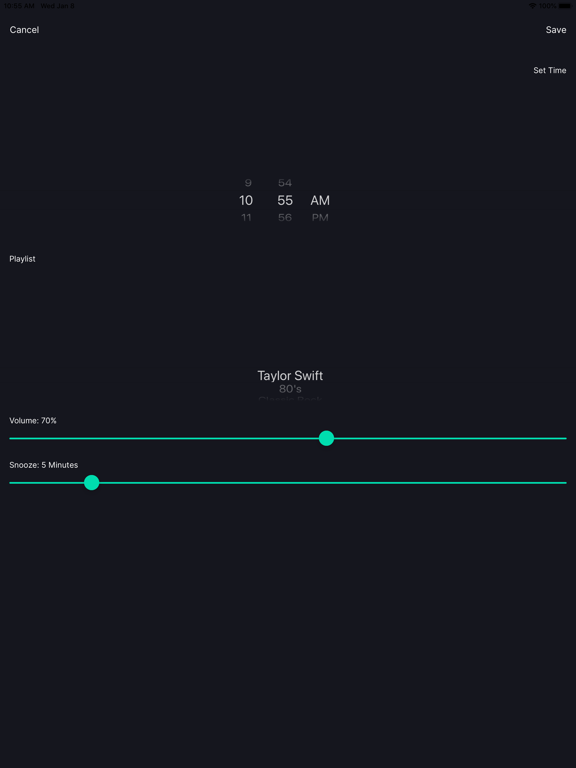
Task: Click the Volume slider handle
Action: pyautogui.click(x=327, y=438)
